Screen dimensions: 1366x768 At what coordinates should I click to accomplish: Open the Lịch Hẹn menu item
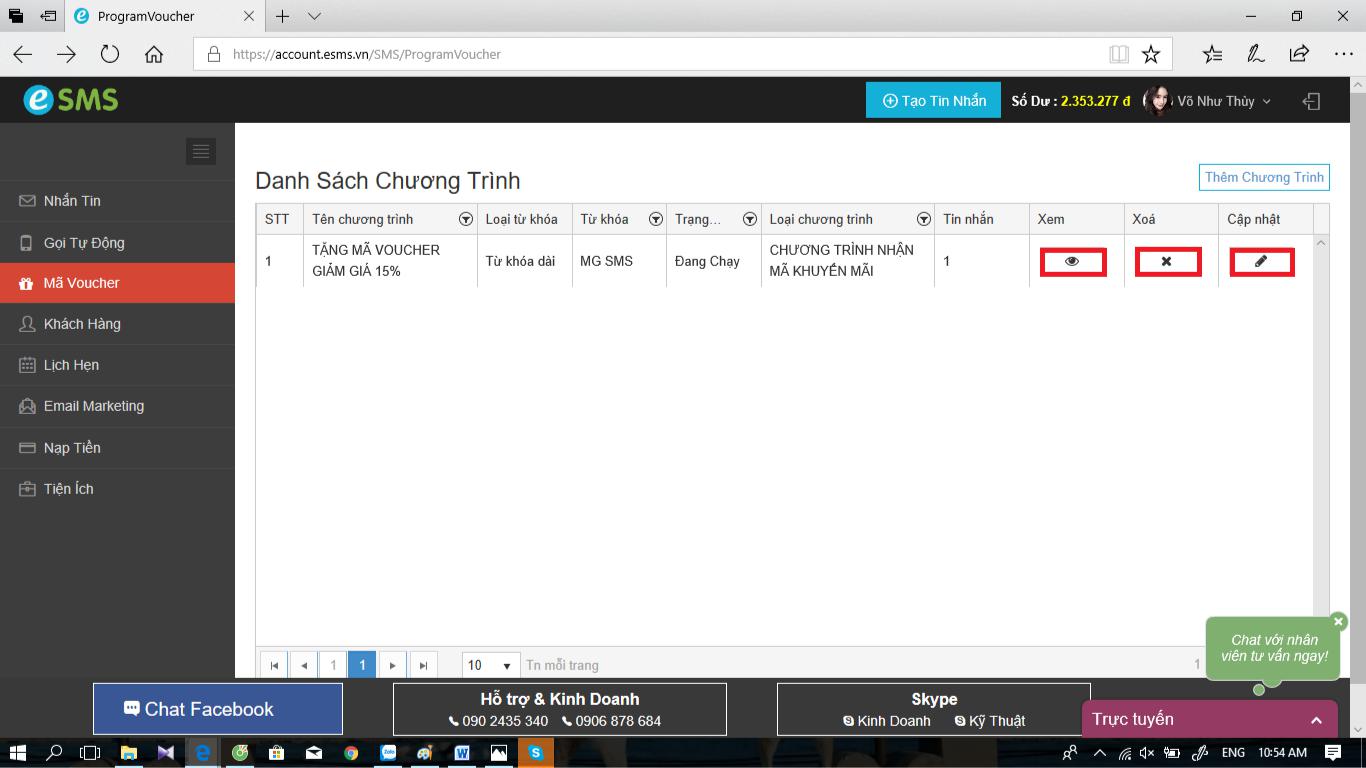pyautogui.click(x=117, y=365)
